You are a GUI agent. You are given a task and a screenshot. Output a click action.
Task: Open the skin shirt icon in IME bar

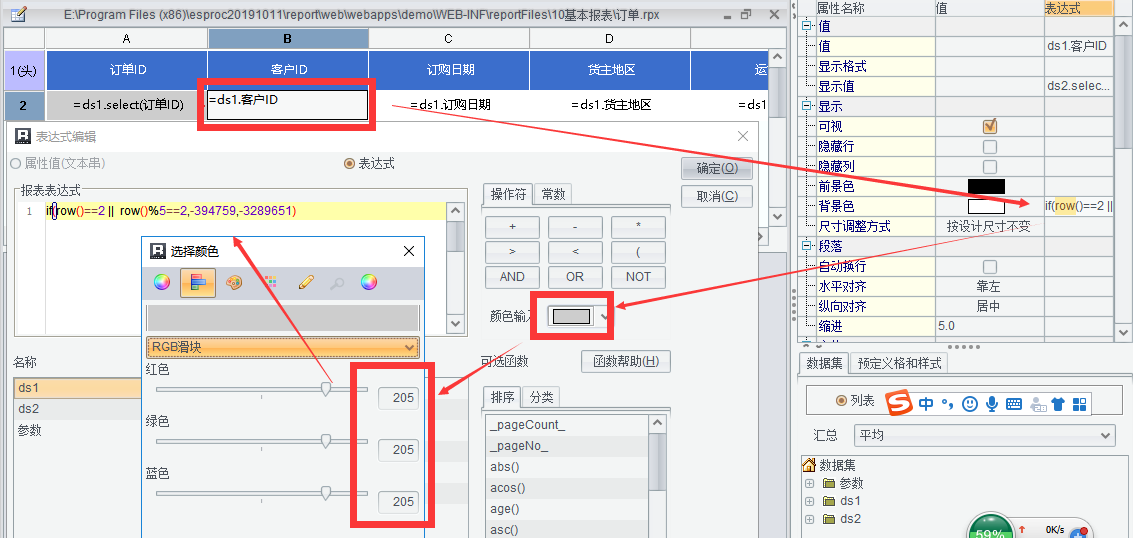coord(1059,404)
